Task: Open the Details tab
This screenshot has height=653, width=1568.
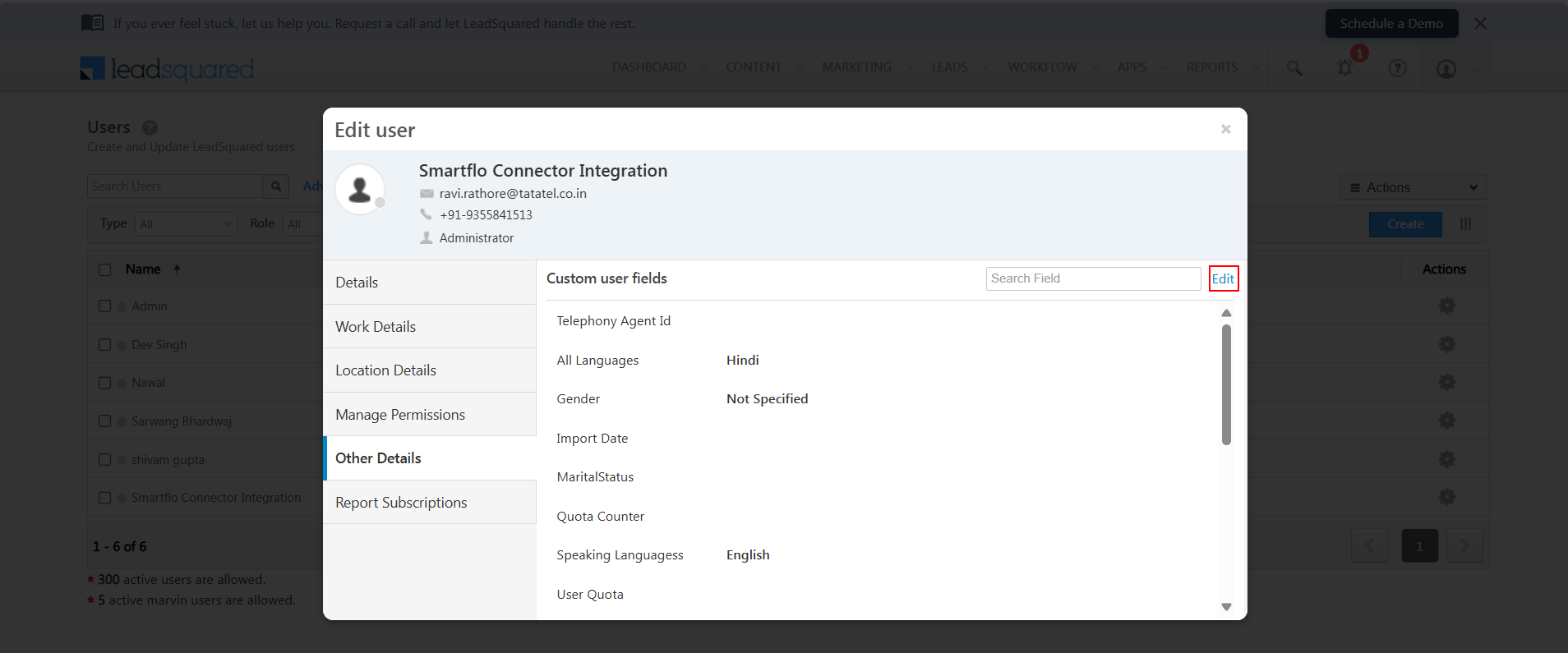Action: (x=430, y=283)
